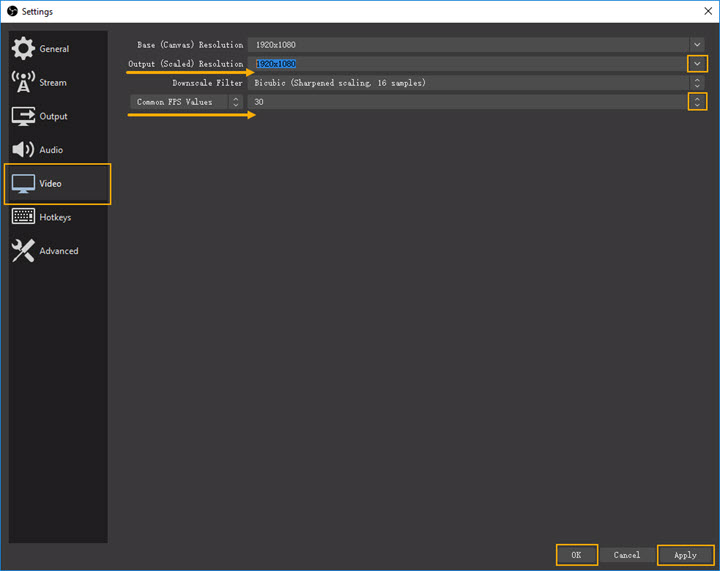Click the Audio speaker icon
The image size is (720, 571).
23,150
